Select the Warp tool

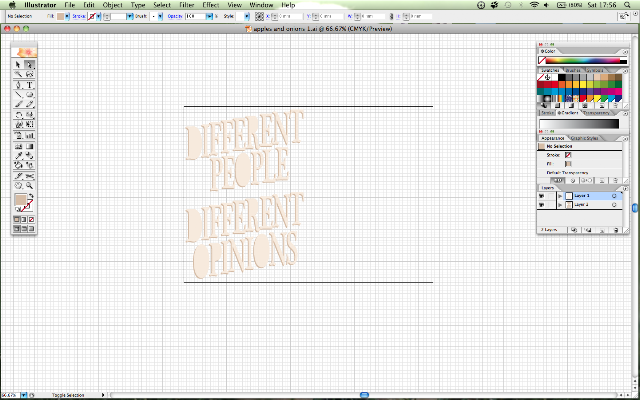pos(18,124)
